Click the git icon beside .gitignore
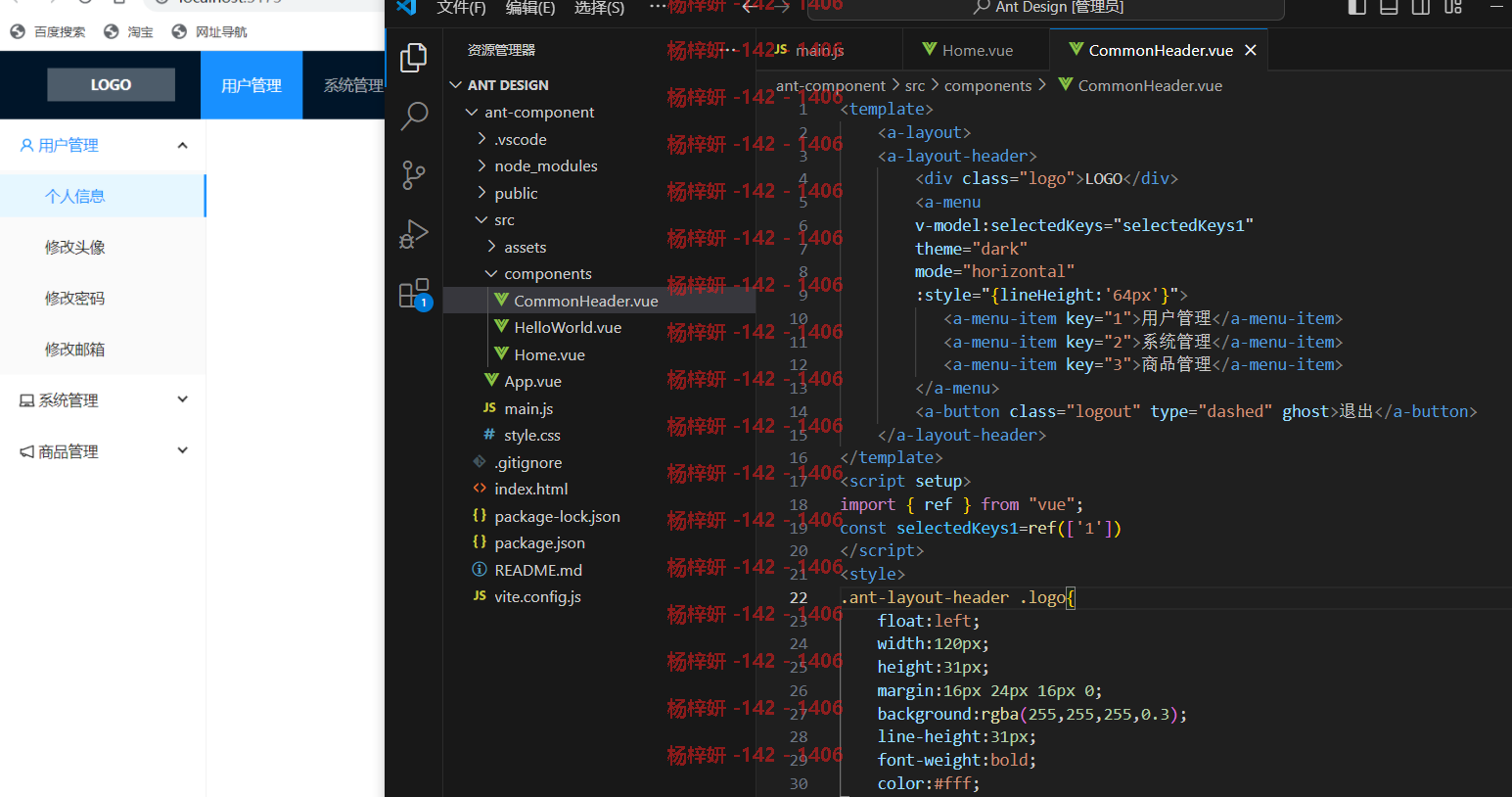 [480, 462]
